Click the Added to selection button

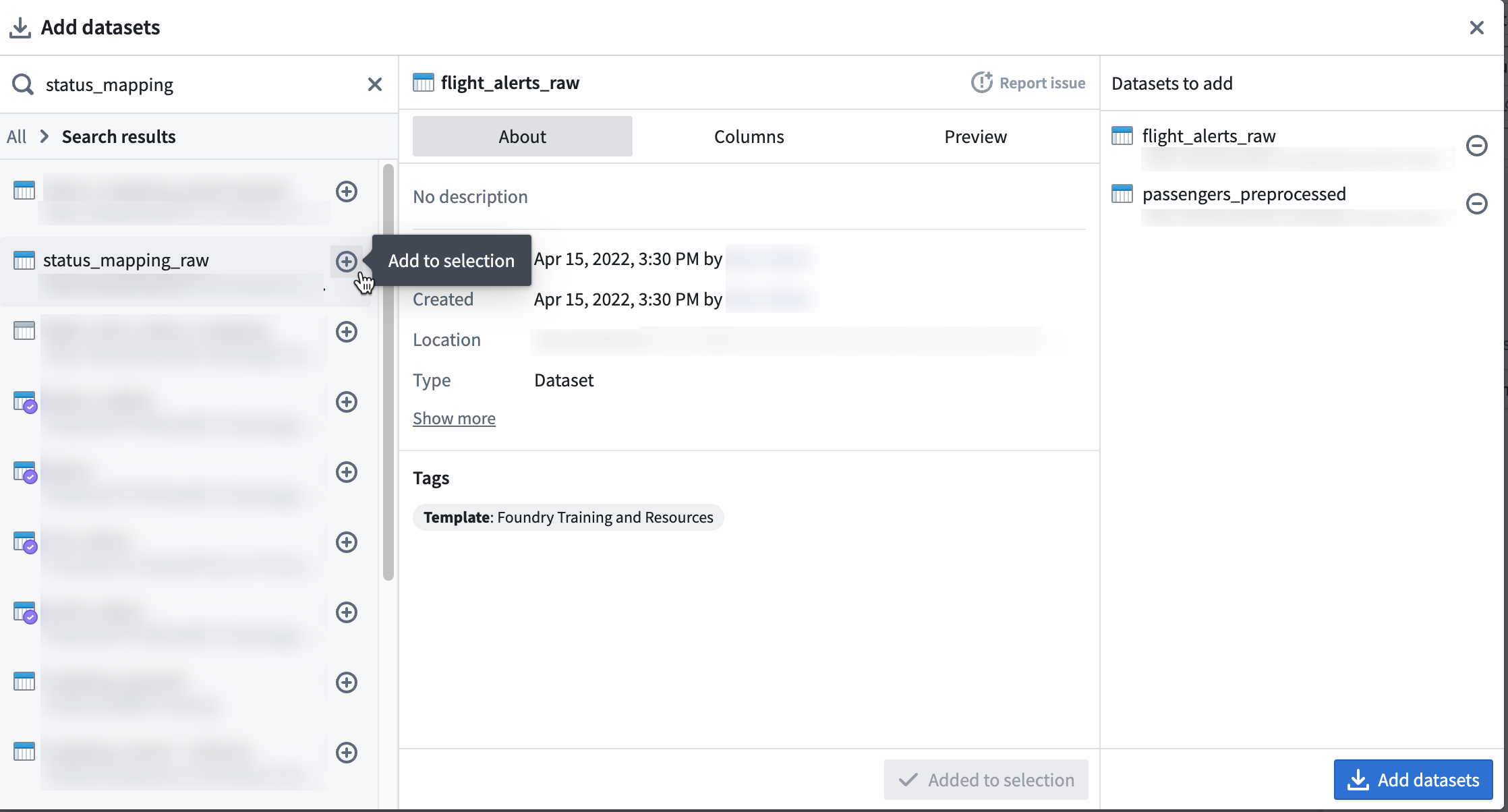coord(986,780)
